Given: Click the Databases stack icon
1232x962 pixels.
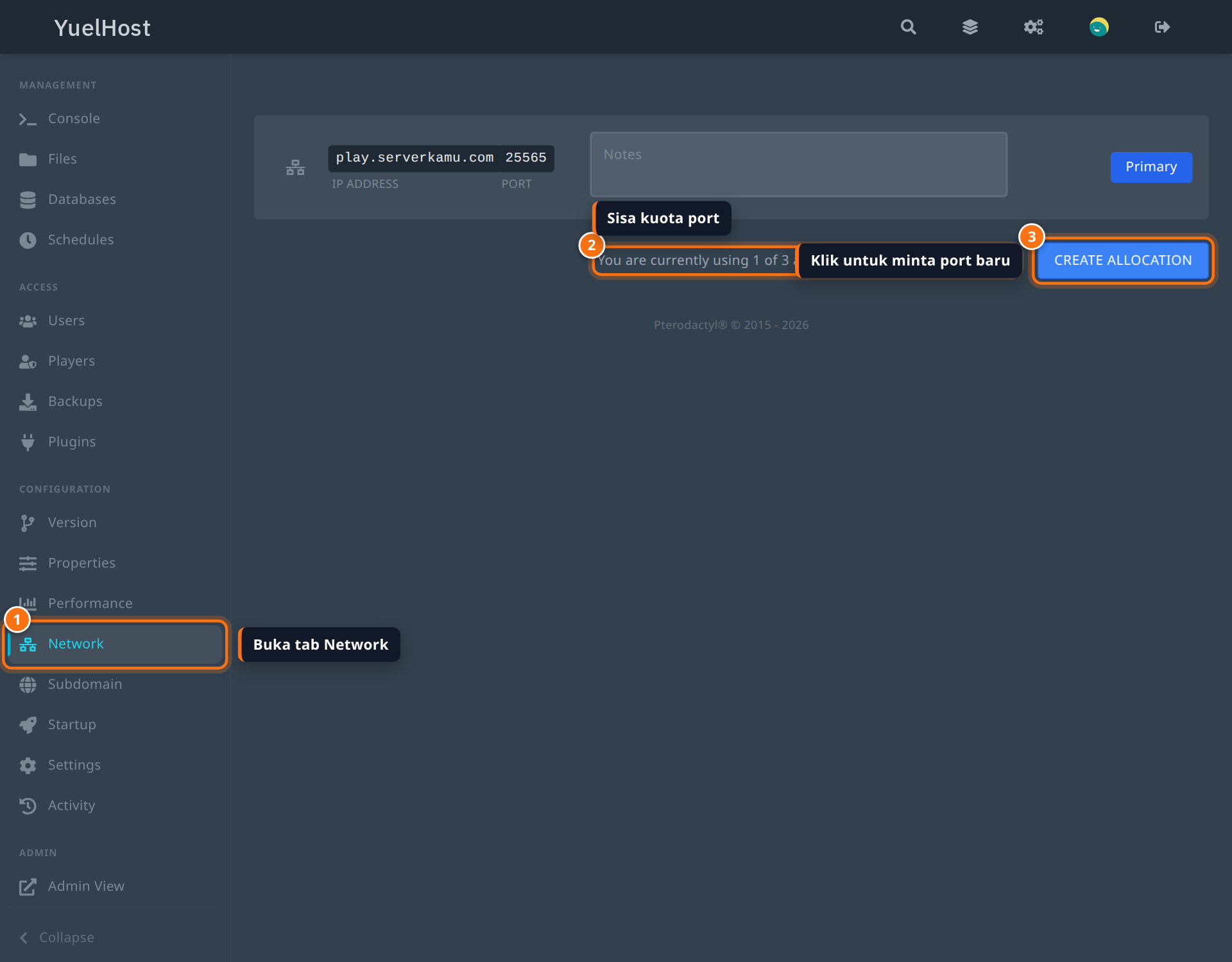Looking at the screenshot, I should click(28, 200).
